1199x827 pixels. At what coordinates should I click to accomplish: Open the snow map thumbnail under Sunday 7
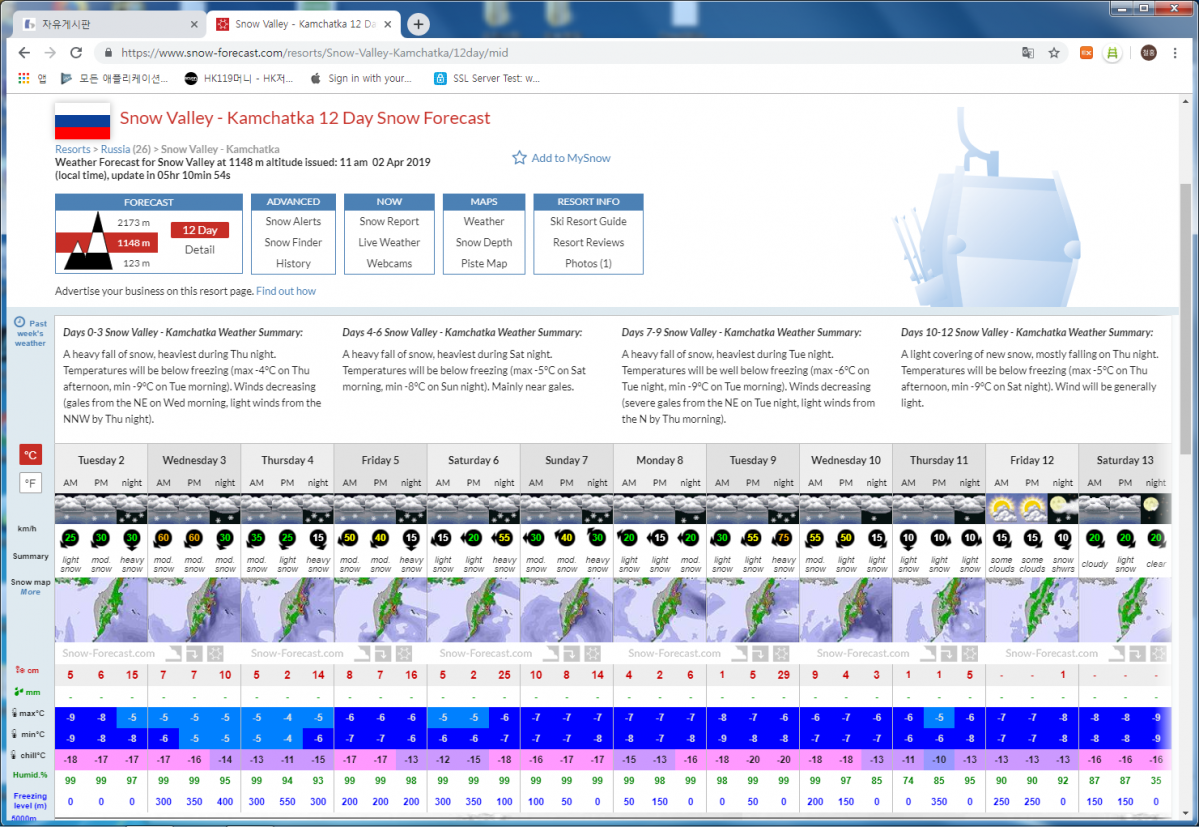click(x=567, y=610)
